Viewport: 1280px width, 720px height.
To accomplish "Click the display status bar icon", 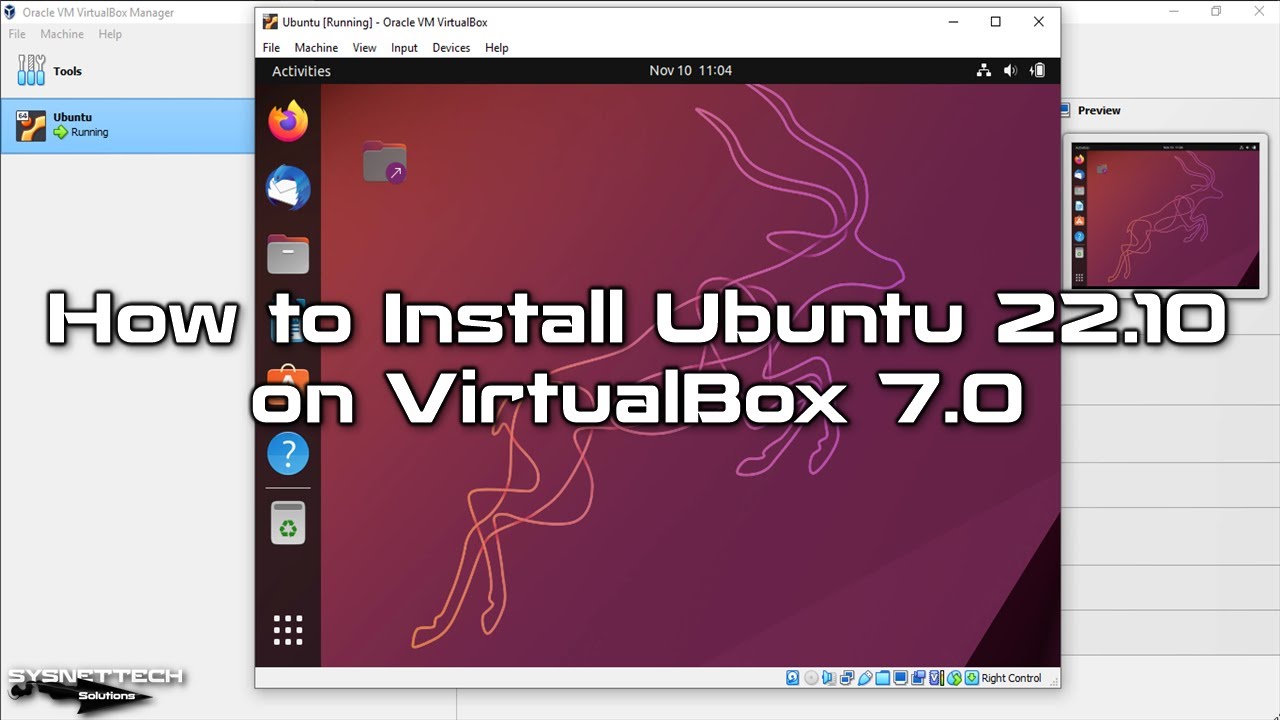I will click(x=900, y=678).
